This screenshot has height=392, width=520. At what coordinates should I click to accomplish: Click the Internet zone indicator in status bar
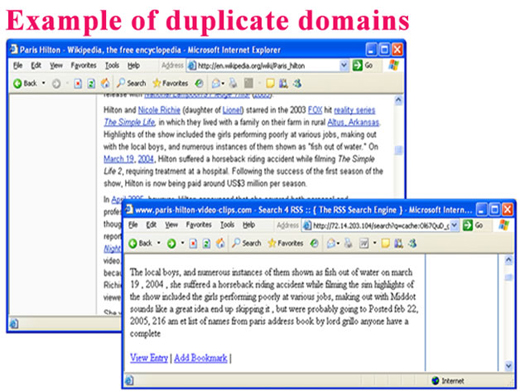coord(448,381)
